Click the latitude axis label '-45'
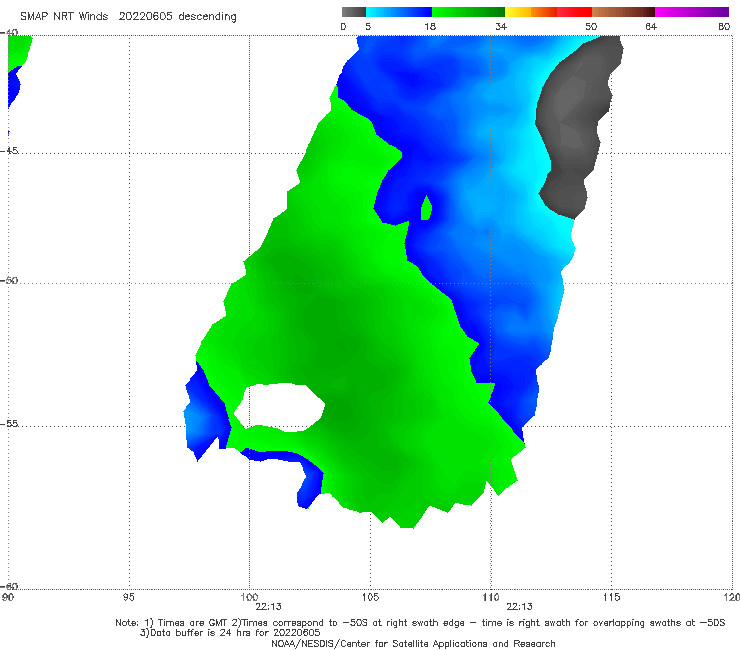The height and width of the screenshot is (650, 740). [x=9, y=151]
